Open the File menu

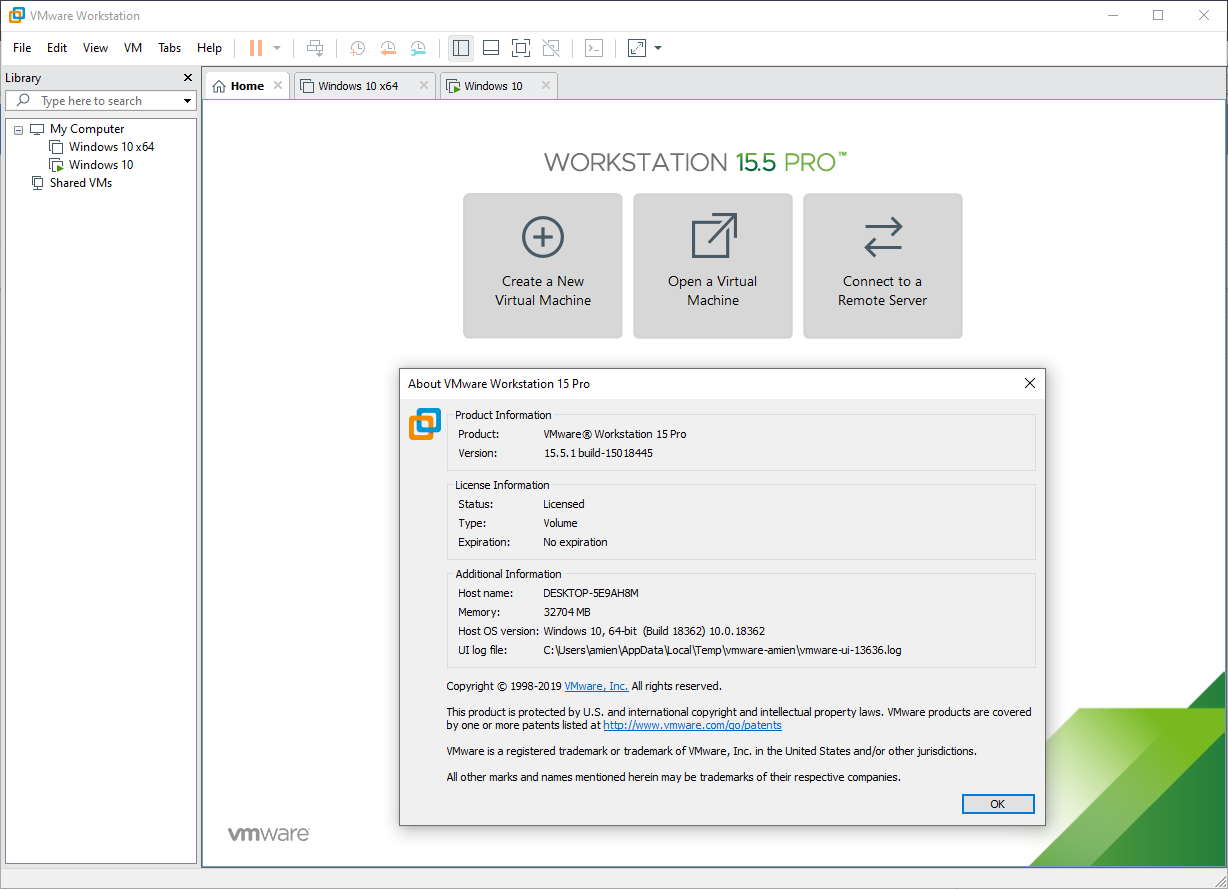pyautogui.click(x=22, y=48)
